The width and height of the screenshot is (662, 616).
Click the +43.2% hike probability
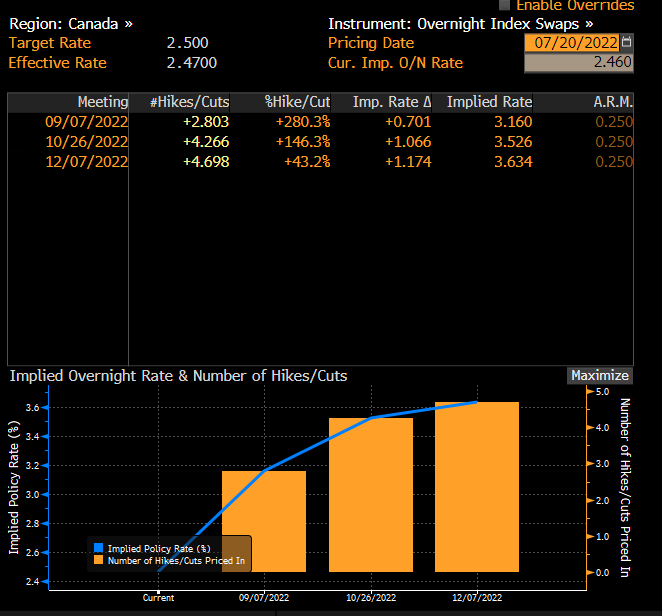click(307, 162)
